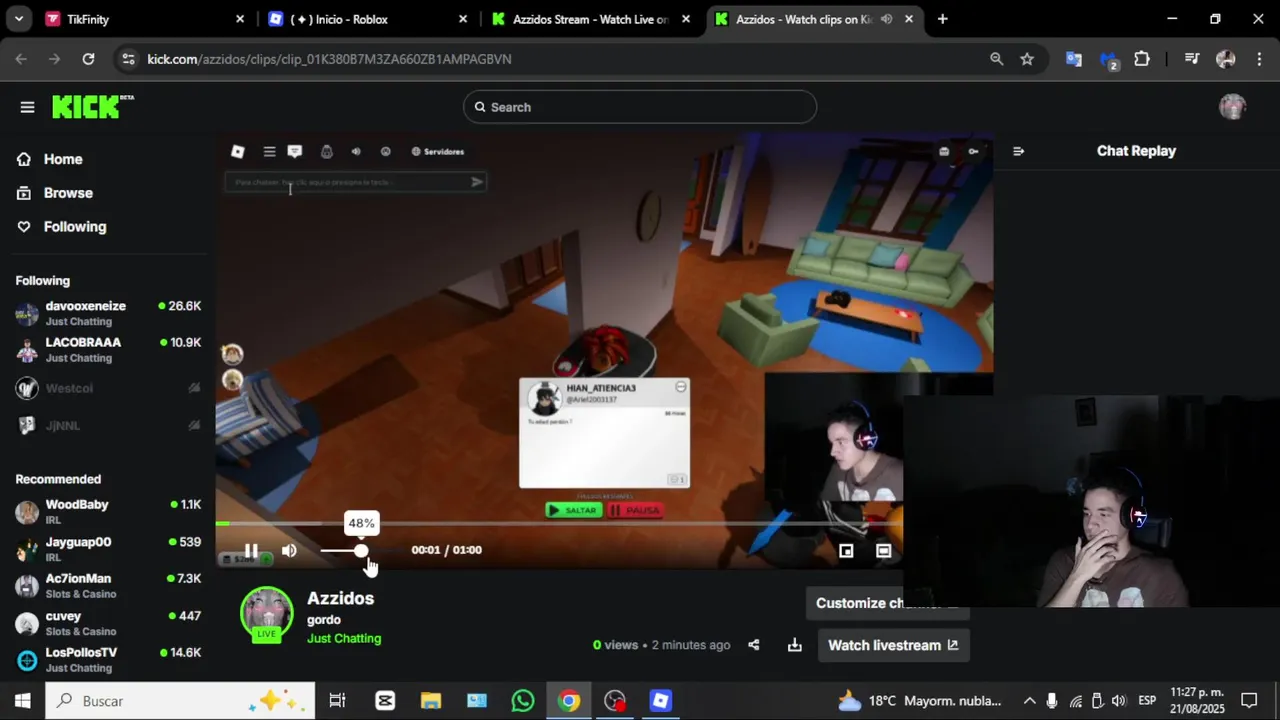This screenshot has height=720, width=1280.
Task: Open the tab search dropdown
Action: pos(18,19)
